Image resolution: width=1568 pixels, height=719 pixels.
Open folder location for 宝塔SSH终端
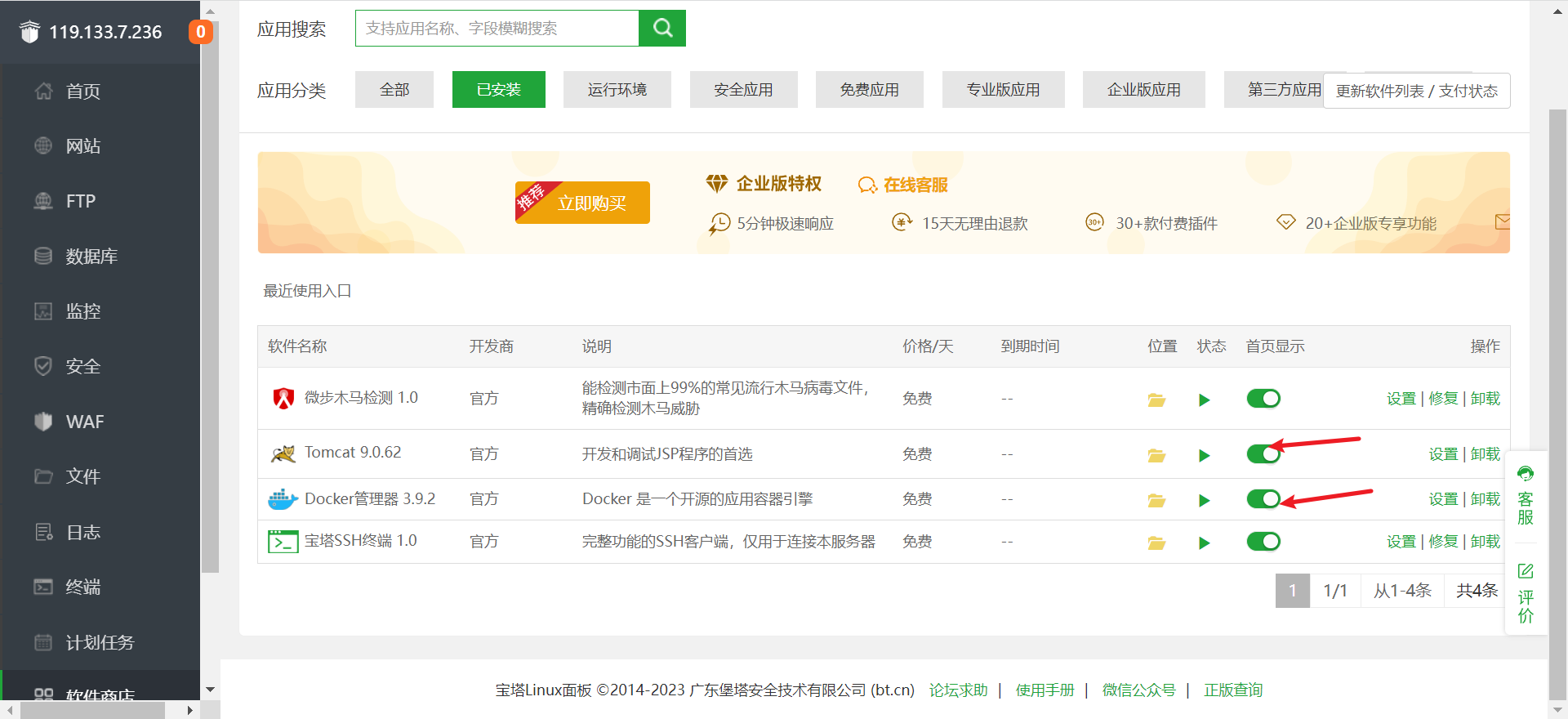point(1156,543)
